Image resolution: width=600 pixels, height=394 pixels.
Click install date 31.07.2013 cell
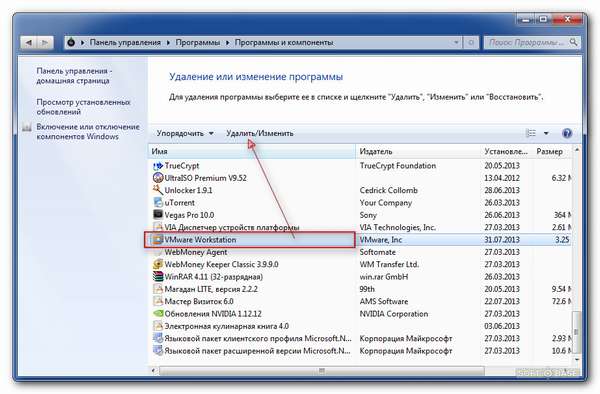502,240
